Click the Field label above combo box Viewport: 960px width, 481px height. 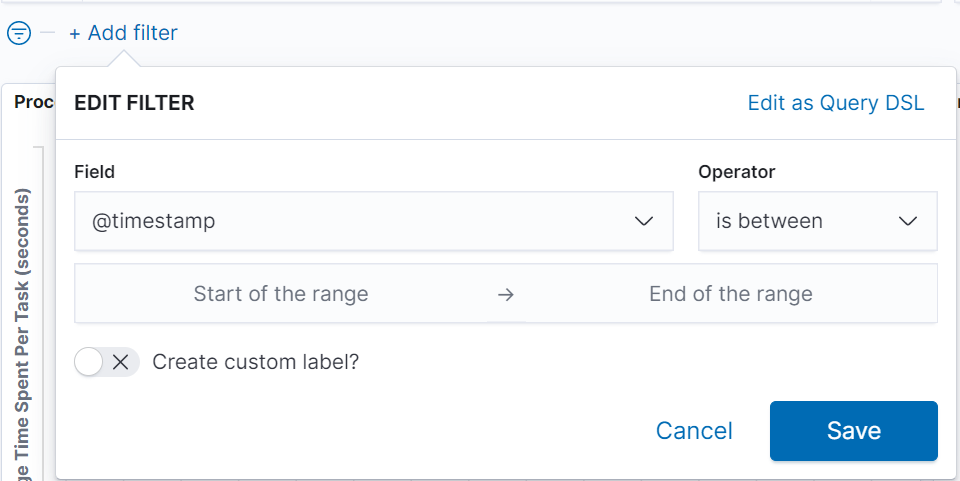[x=94, y=172]
